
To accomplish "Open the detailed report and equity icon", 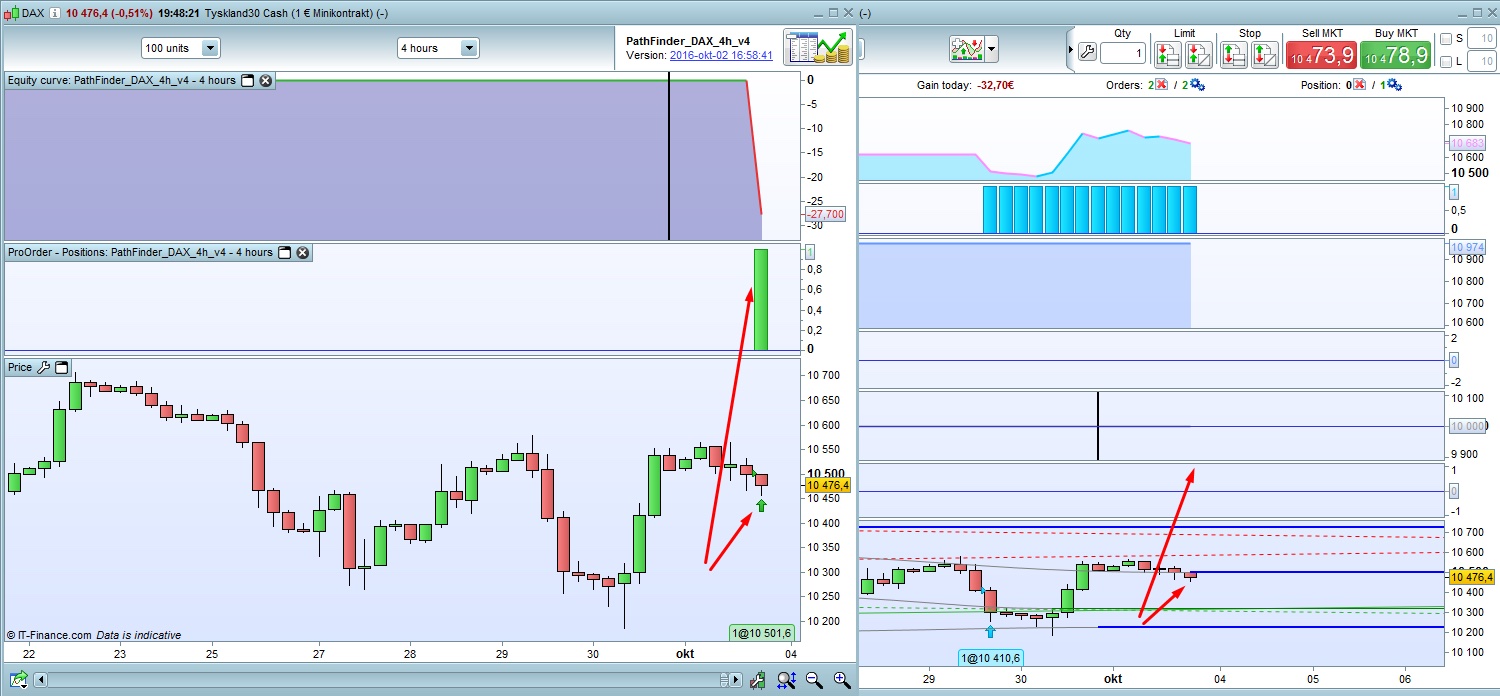I will pyautogui.click(x=818, y=48).
